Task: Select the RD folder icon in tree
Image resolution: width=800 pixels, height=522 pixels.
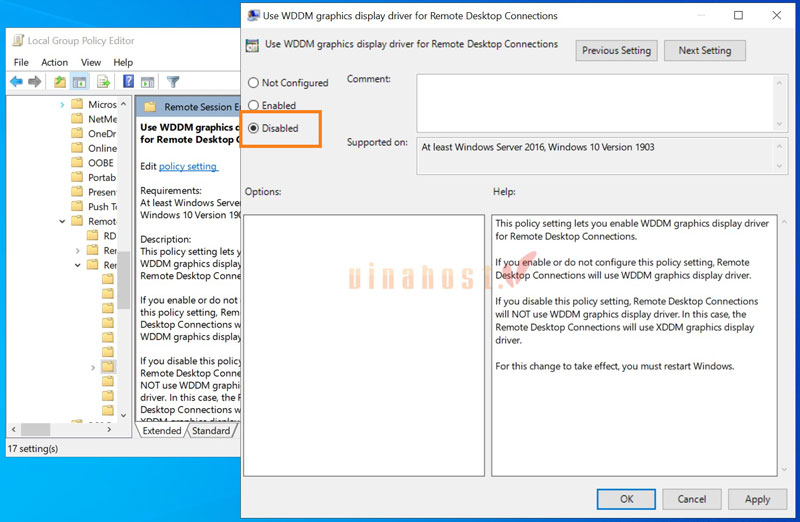Action: point(92,235)
